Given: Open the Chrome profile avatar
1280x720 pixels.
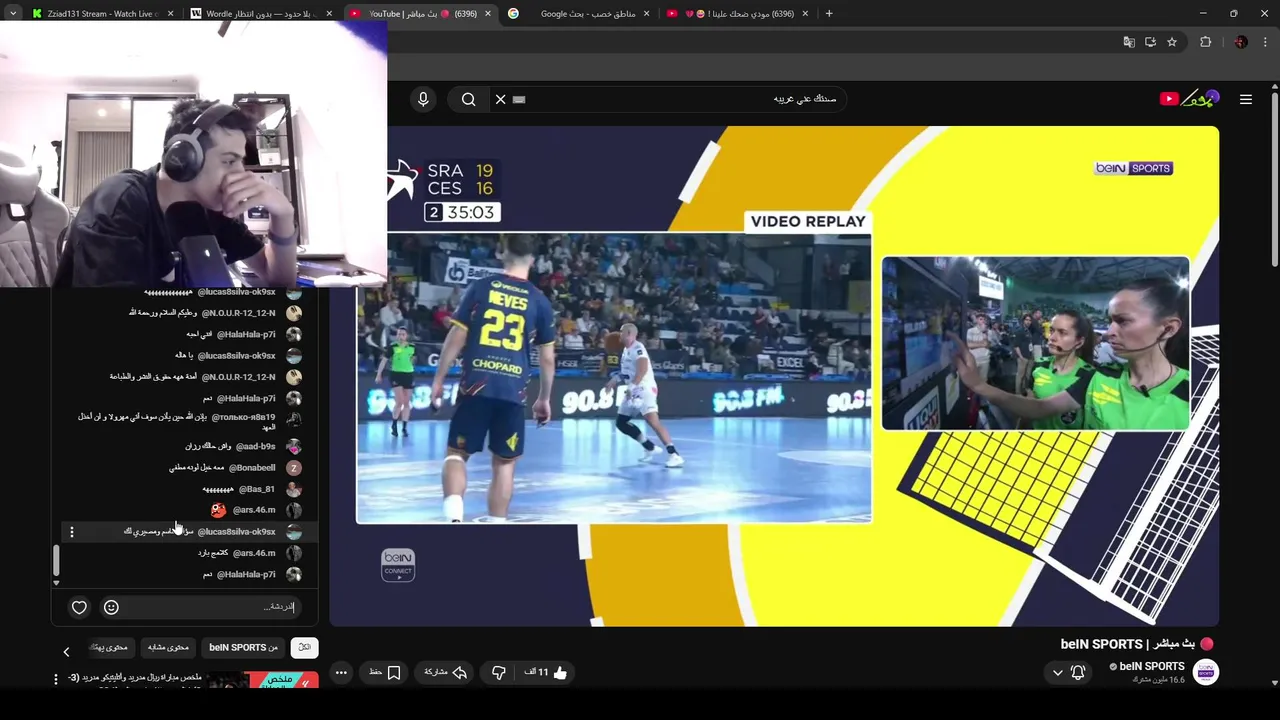Looking at the screenshot, I should click(1241, 42).
